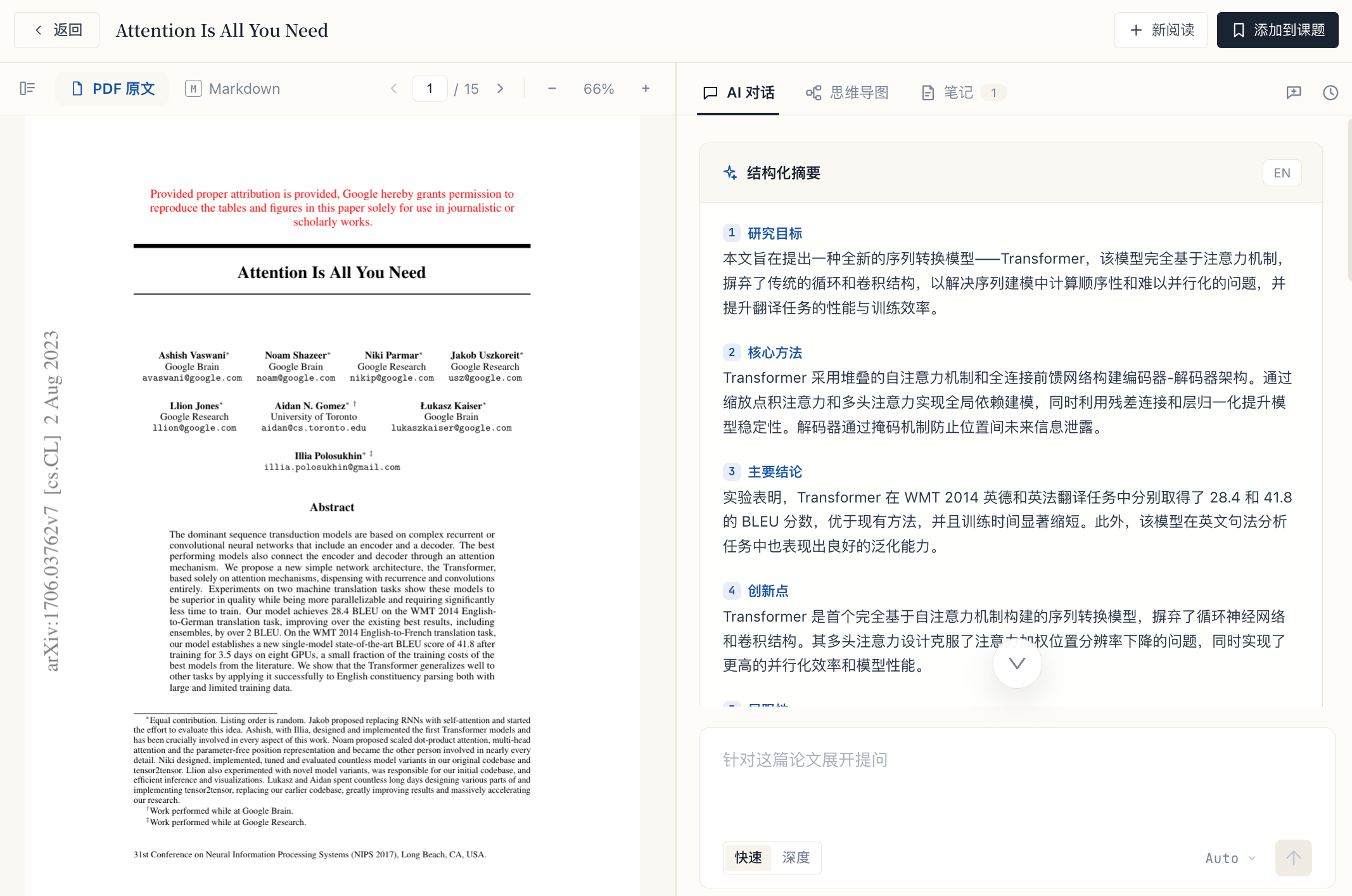
Task: Add paper with 添加到课题 button
Action: (x=1277, y=30)
